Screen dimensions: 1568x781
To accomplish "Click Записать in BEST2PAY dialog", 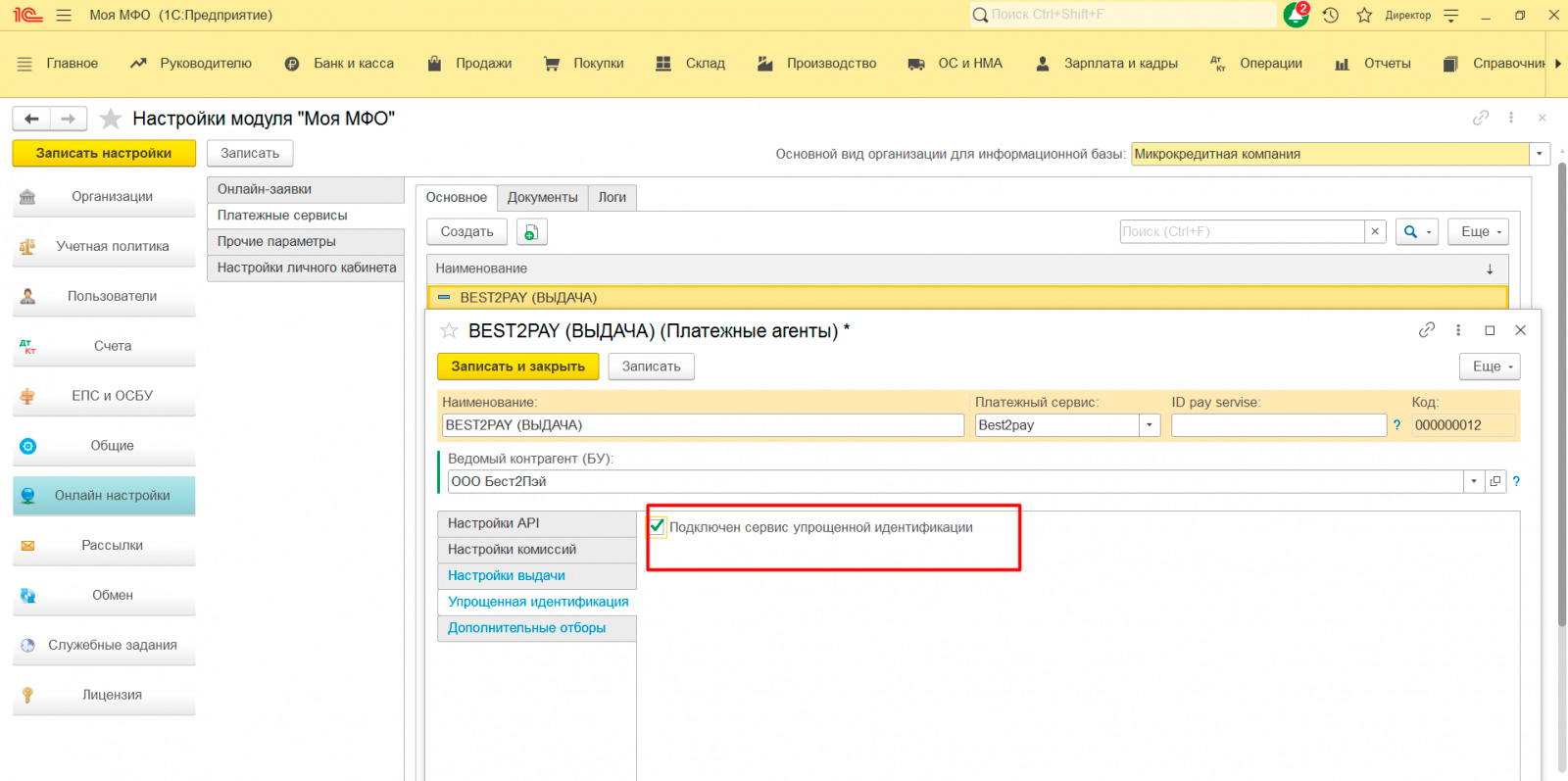I will click(x=652, y=366).
